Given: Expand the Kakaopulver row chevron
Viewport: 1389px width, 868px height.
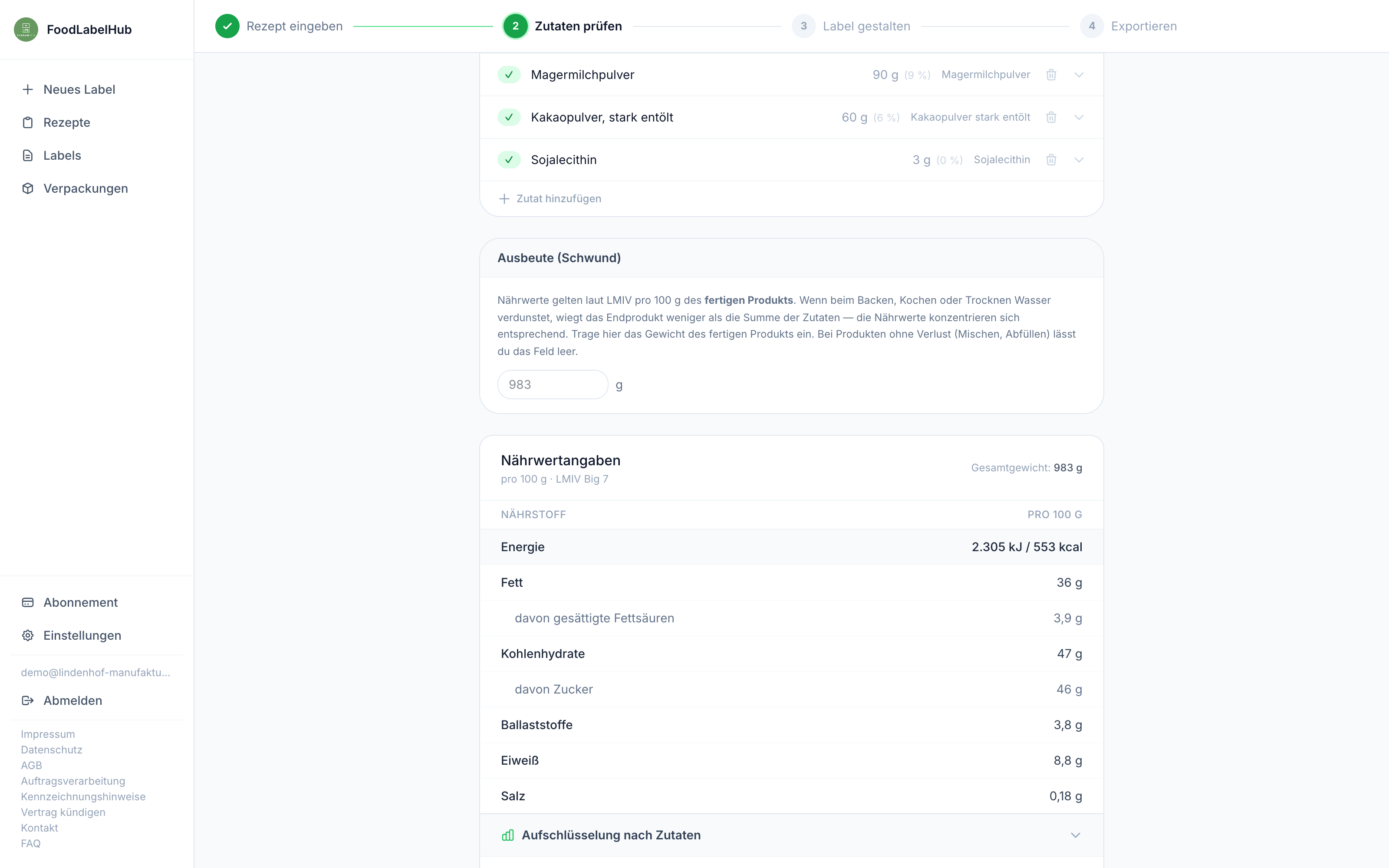Looking at the screenshot, I should 1079,117.
